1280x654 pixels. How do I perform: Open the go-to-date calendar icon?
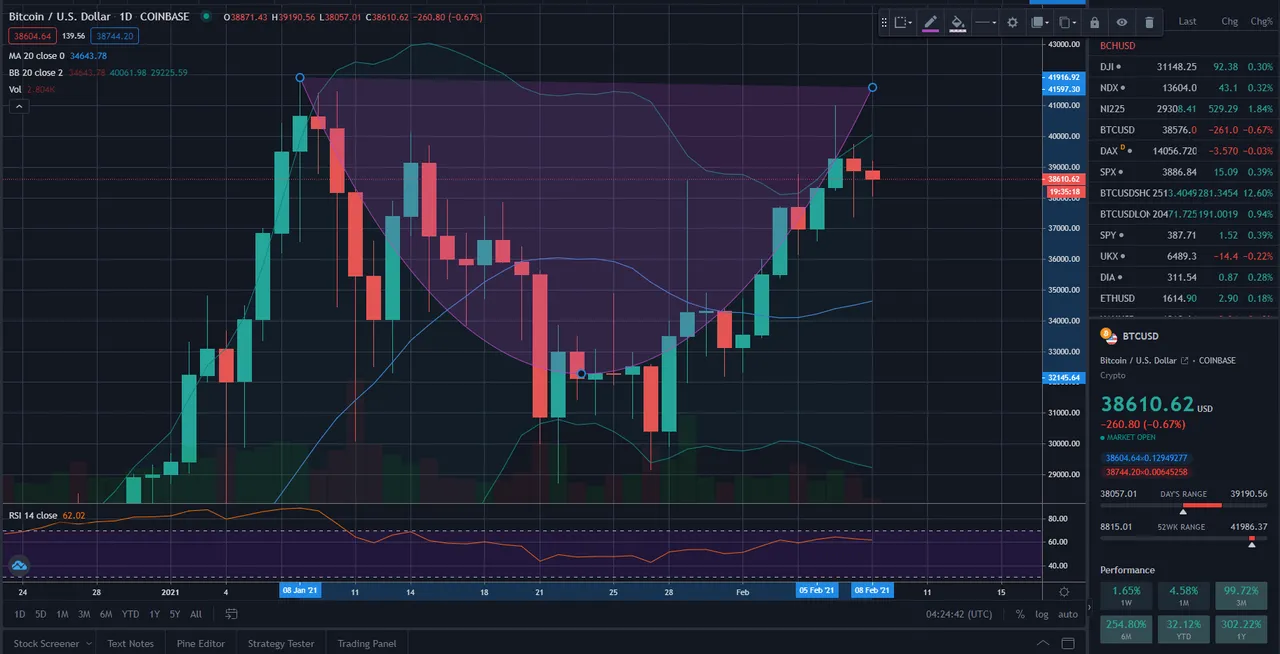click(x=231, y=614)
